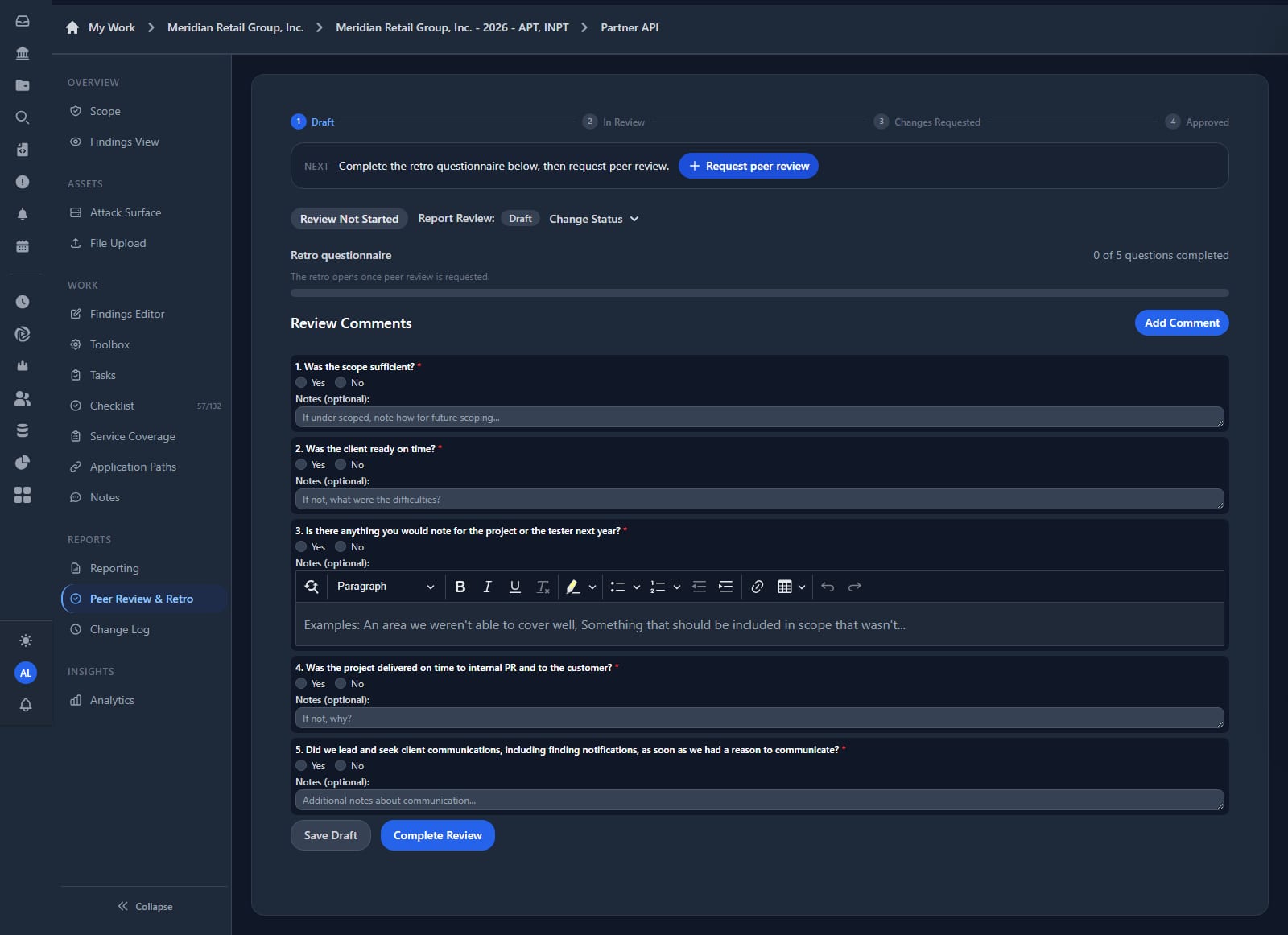Select No for client ready on time
Screen dimensions: 1288x935
[341, 464]
